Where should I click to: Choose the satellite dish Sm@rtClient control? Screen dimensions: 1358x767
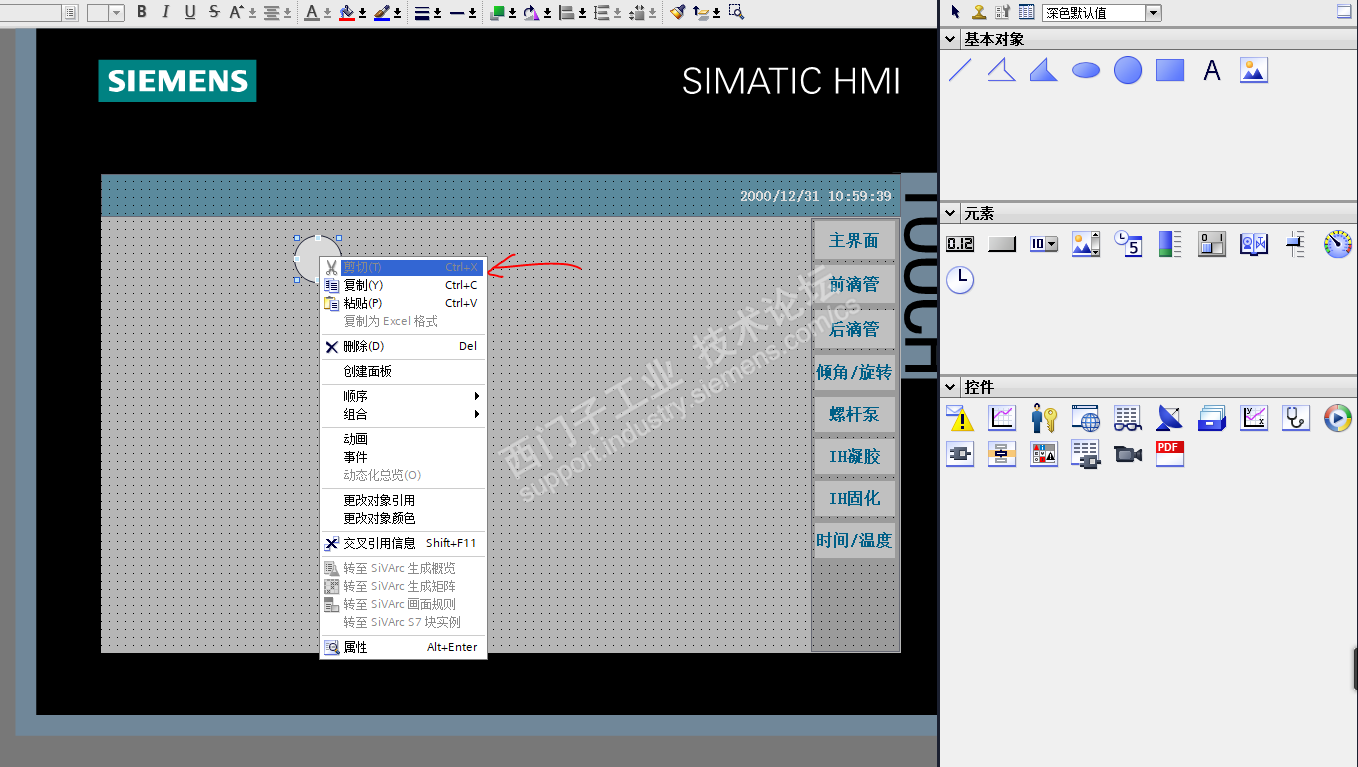[1170, 418]
